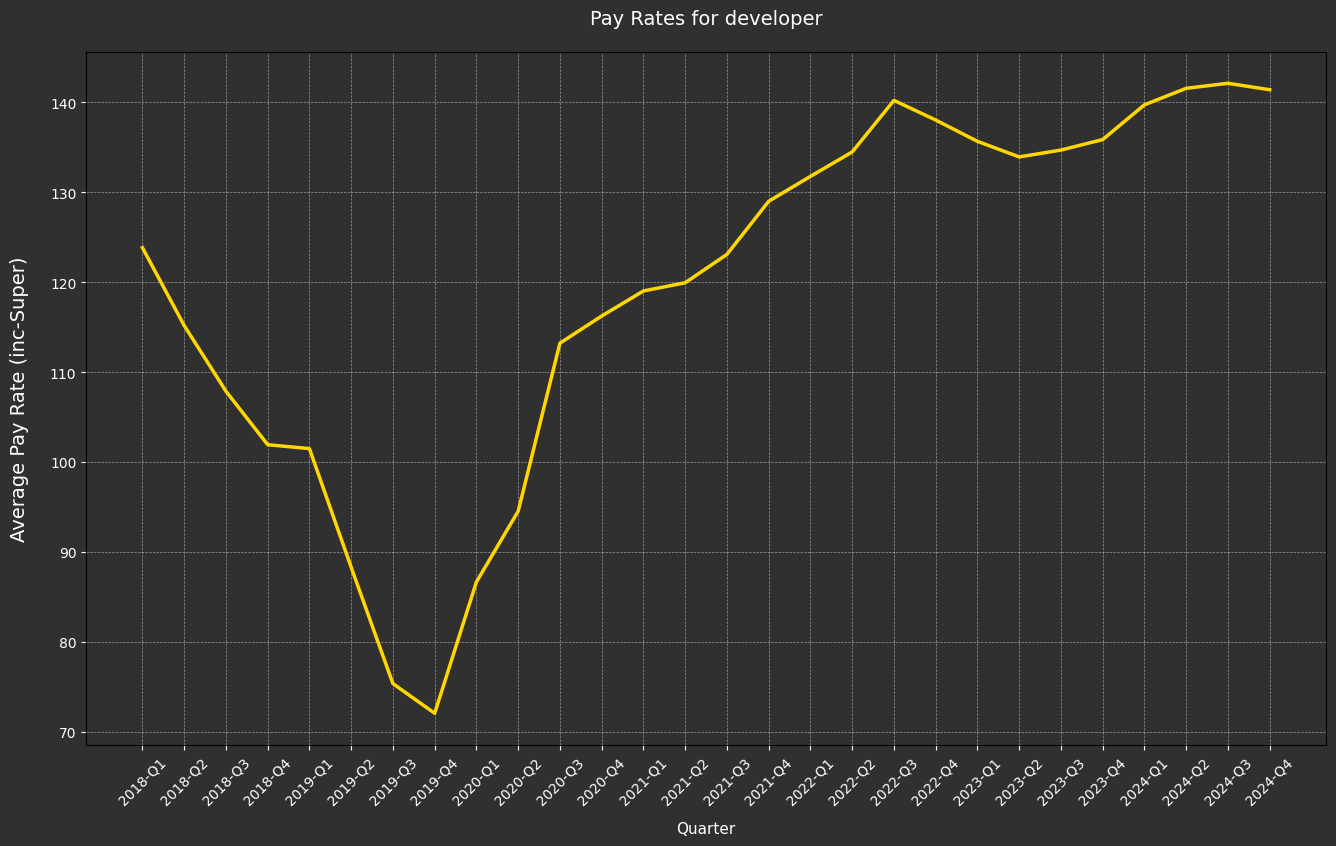Click the 'Average Pay Rate (inc-Super)' y-axis label
Viewport: 1336px width, 846px height.
[x=19, y=399]
